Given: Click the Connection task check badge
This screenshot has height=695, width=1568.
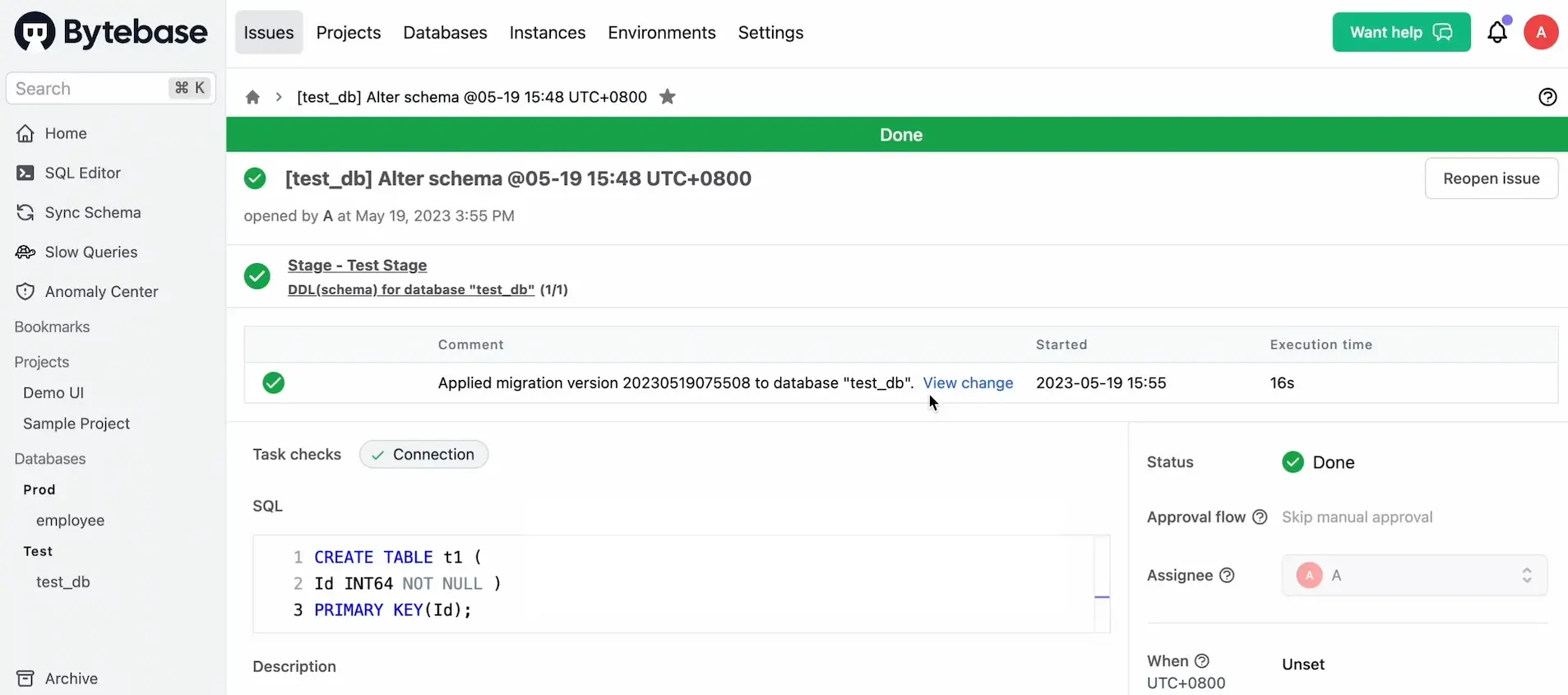Looking at the screenshot, I should pos(423,454).
